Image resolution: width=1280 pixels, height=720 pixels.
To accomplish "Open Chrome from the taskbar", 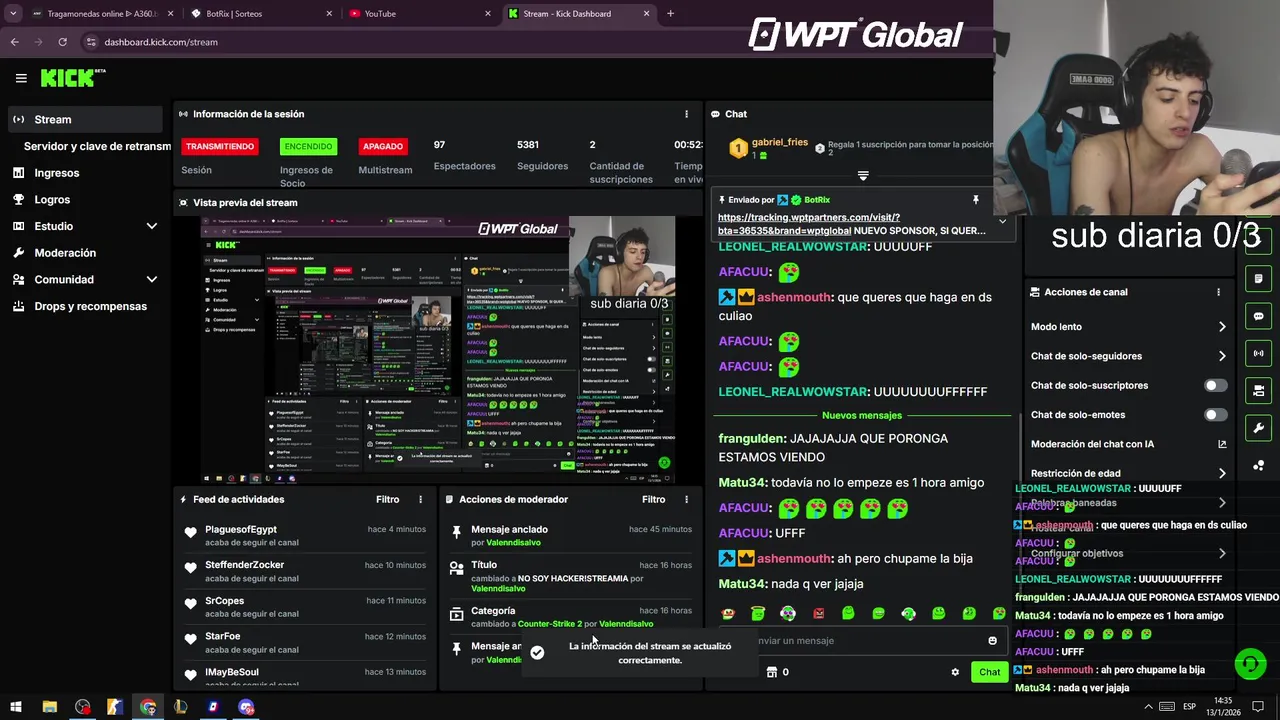I will (148, 707).
